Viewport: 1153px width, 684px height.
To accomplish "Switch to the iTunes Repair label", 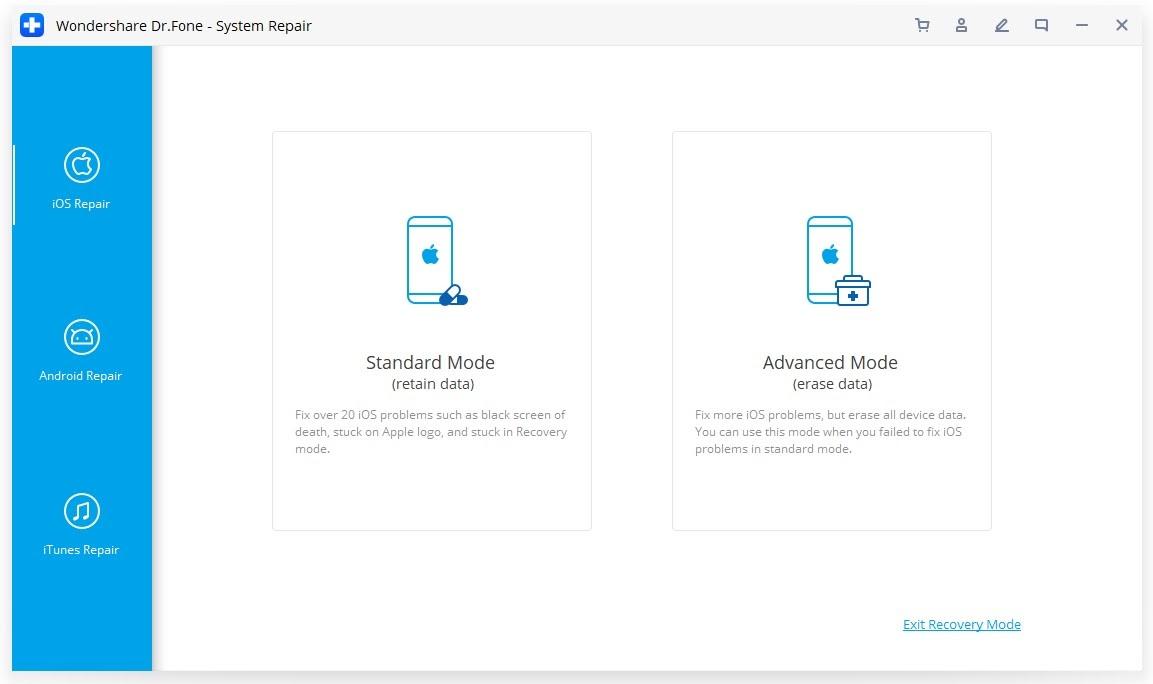I will tap(81, 549).
